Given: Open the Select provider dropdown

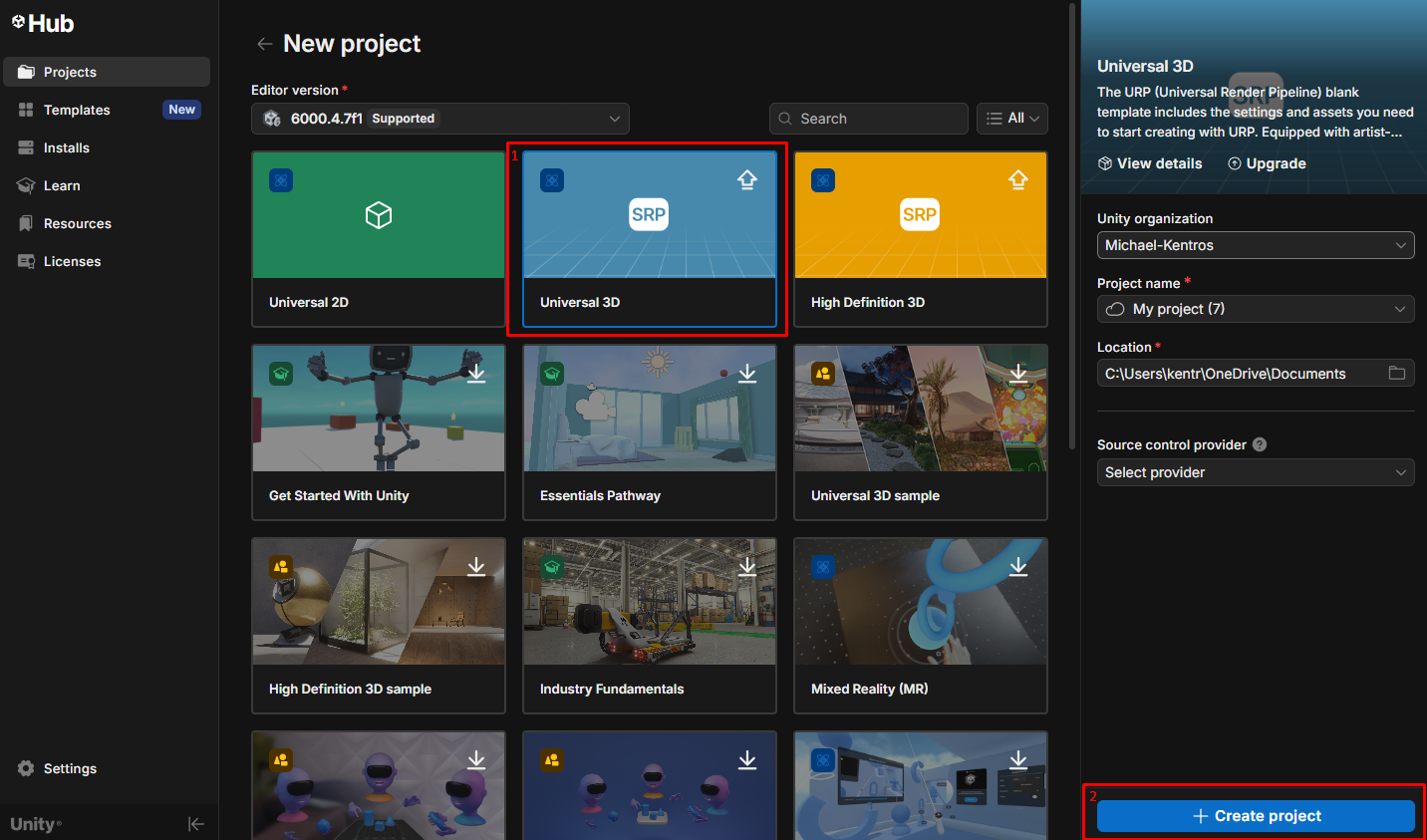Looking at the screenshot, I should [1256, 472].
